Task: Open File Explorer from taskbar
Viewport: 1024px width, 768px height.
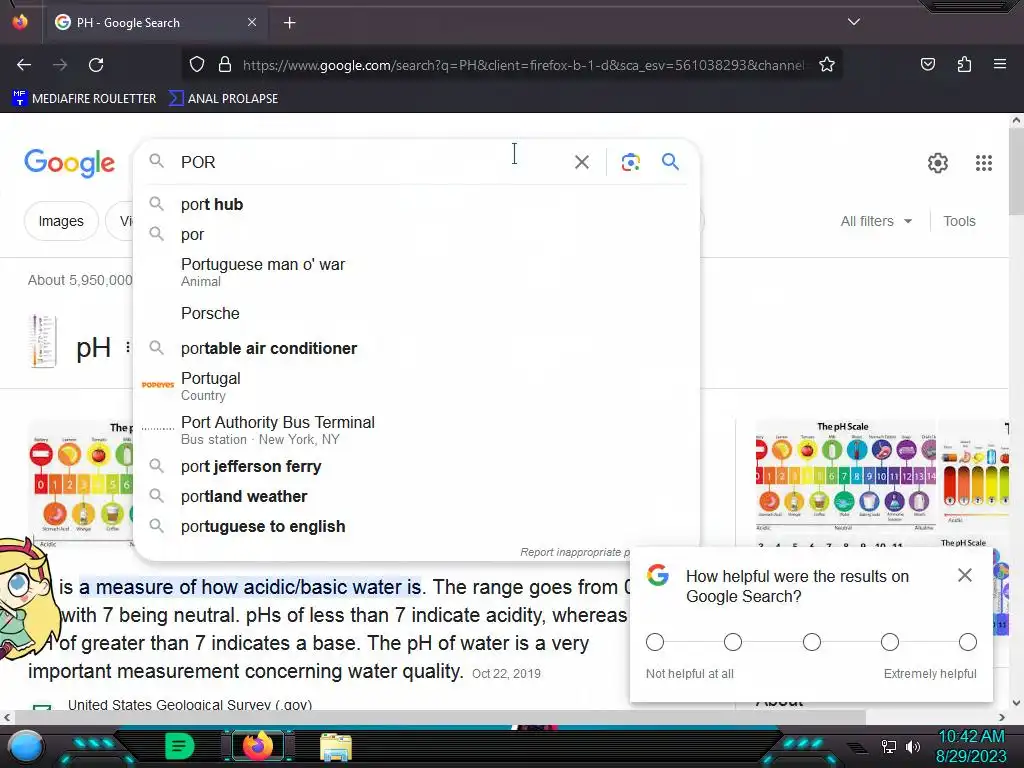Action: pos(336,746)
